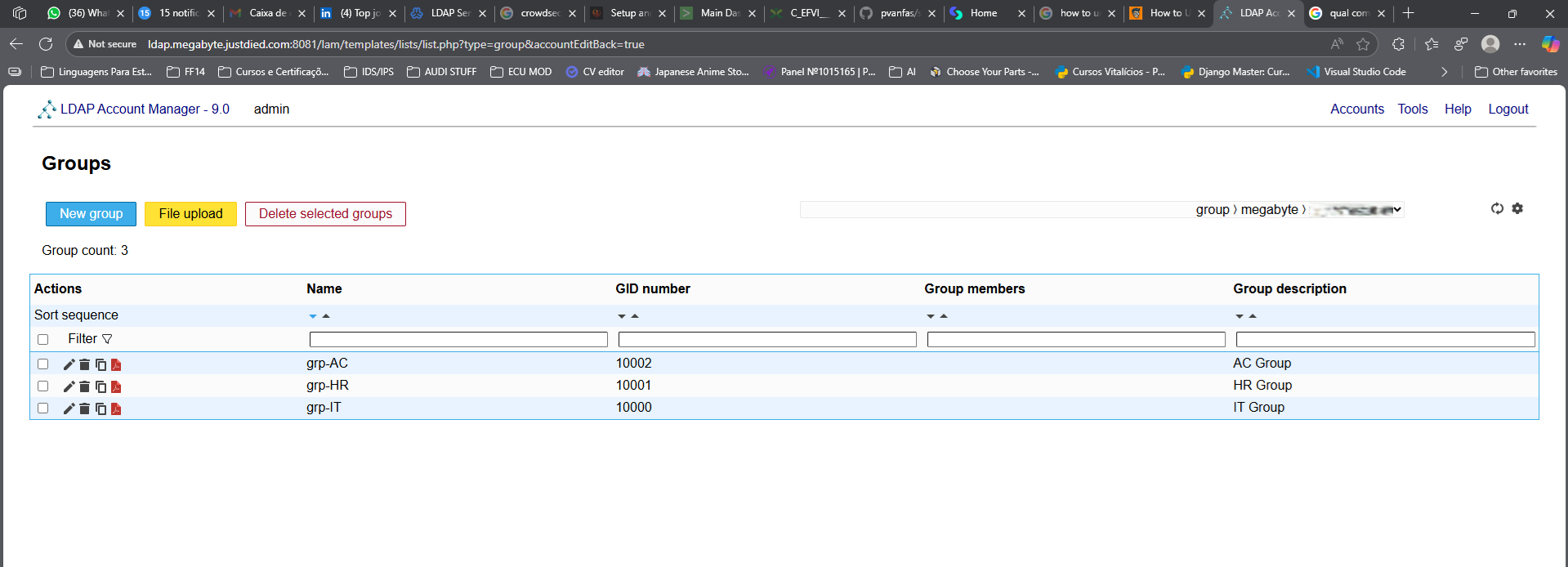This screenshot has width=1568, height=567.
Task: Toggle the select-all checkbox in Filter row
Action: click(43, 339)
